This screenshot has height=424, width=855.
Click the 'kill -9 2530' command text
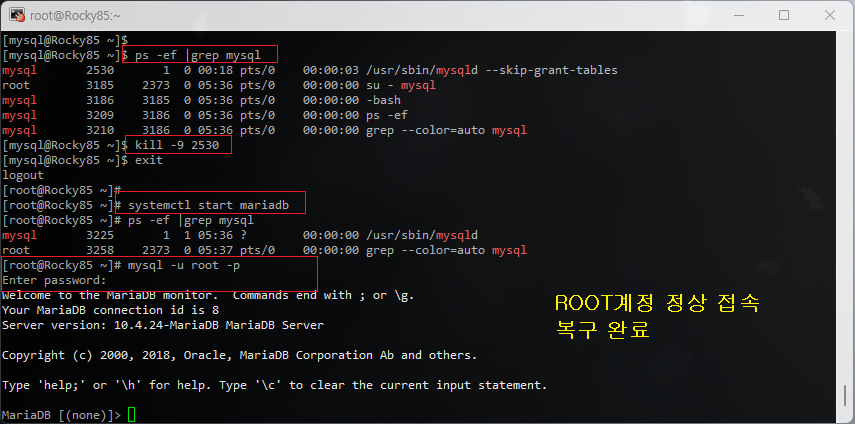pos(177,146)
